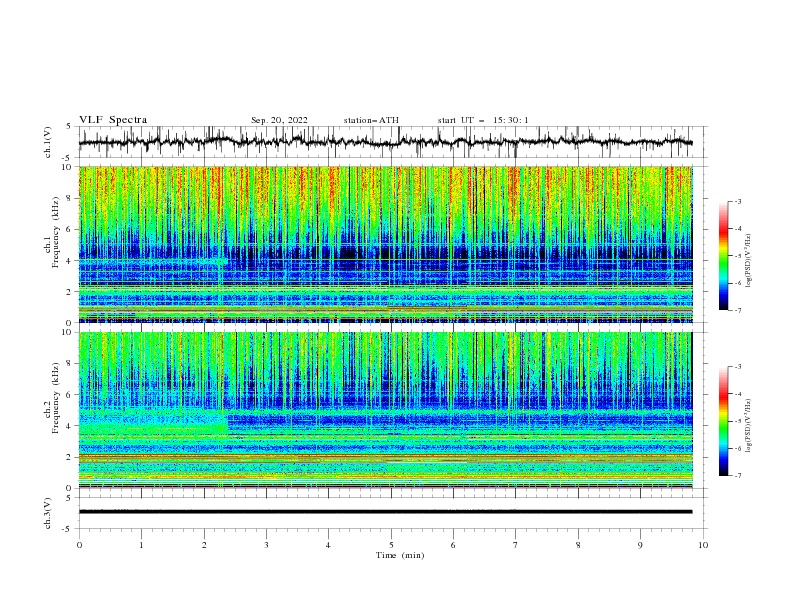Click the "ch.1 Frequency (kHz)" axis label
Viewport: 792px width, 612px height.
click(x=52, y=233)
